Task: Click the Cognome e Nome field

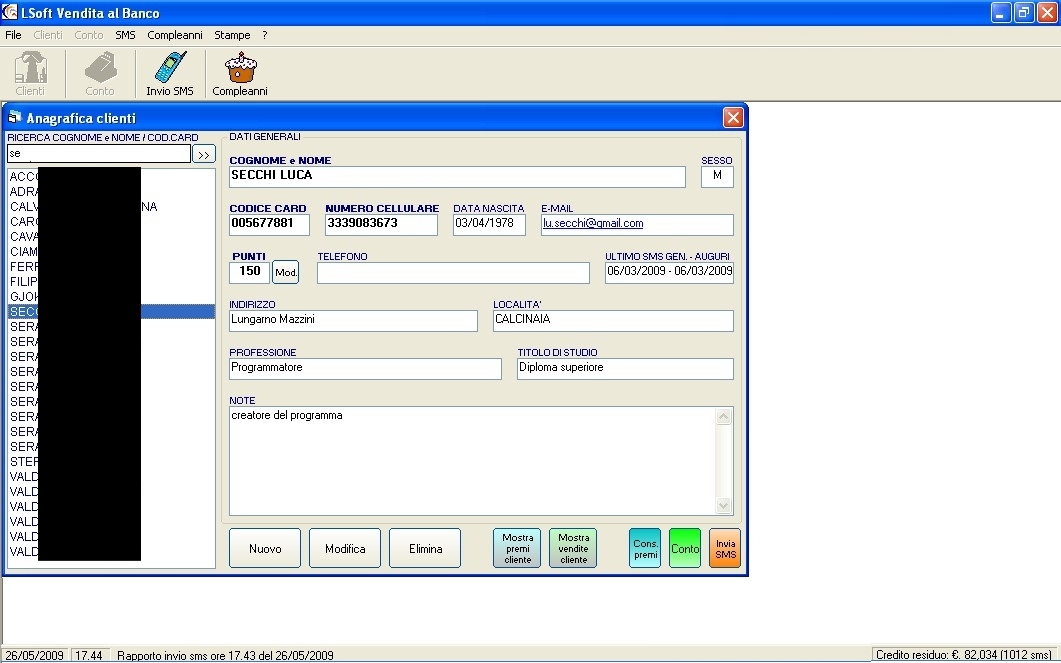Action: 457,177
